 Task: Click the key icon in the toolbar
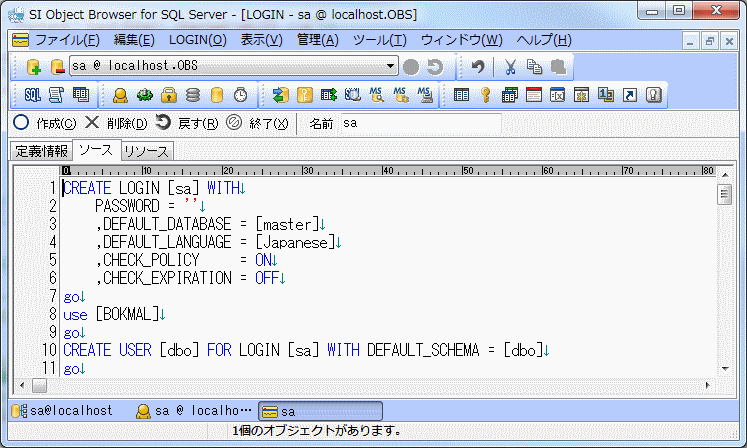coord(485,95)
